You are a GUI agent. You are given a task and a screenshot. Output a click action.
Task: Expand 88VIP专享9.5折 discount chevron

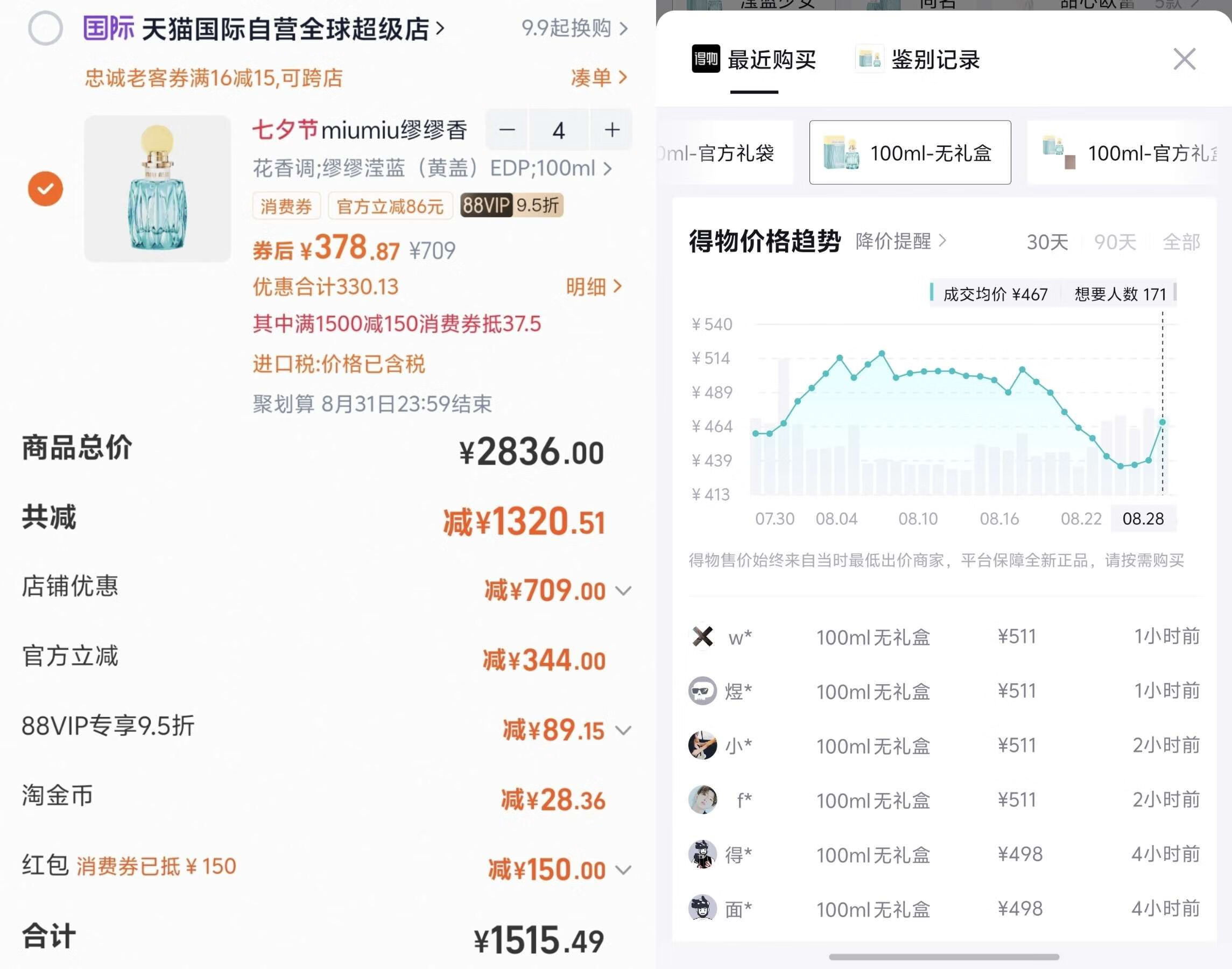coord(623,729)
